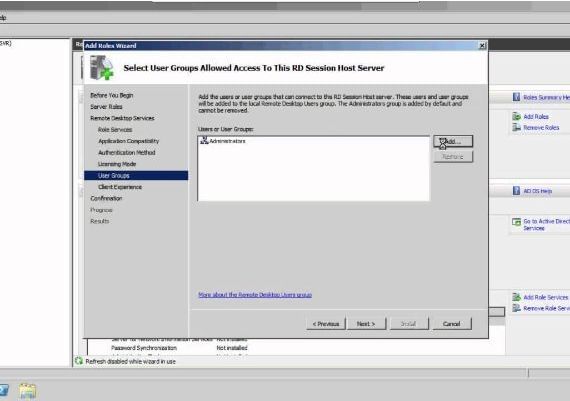
Task: Open Go to Active Directory Services link
Action: pos(546,225)
